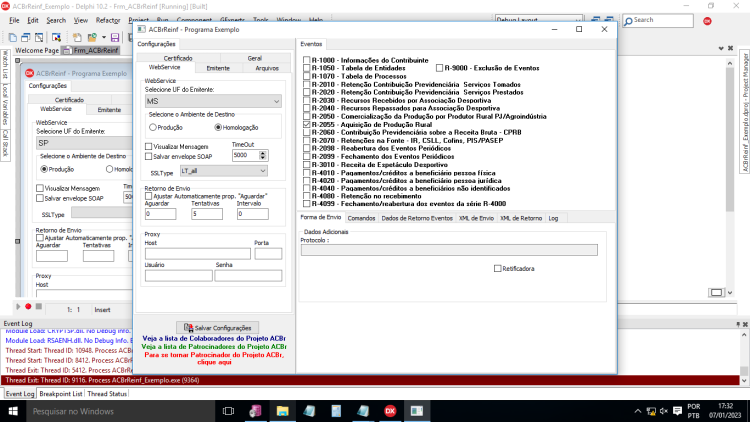
Task: Click the Toggle Form/Unit toolbar icon
Action: click(x=39, y=37)
